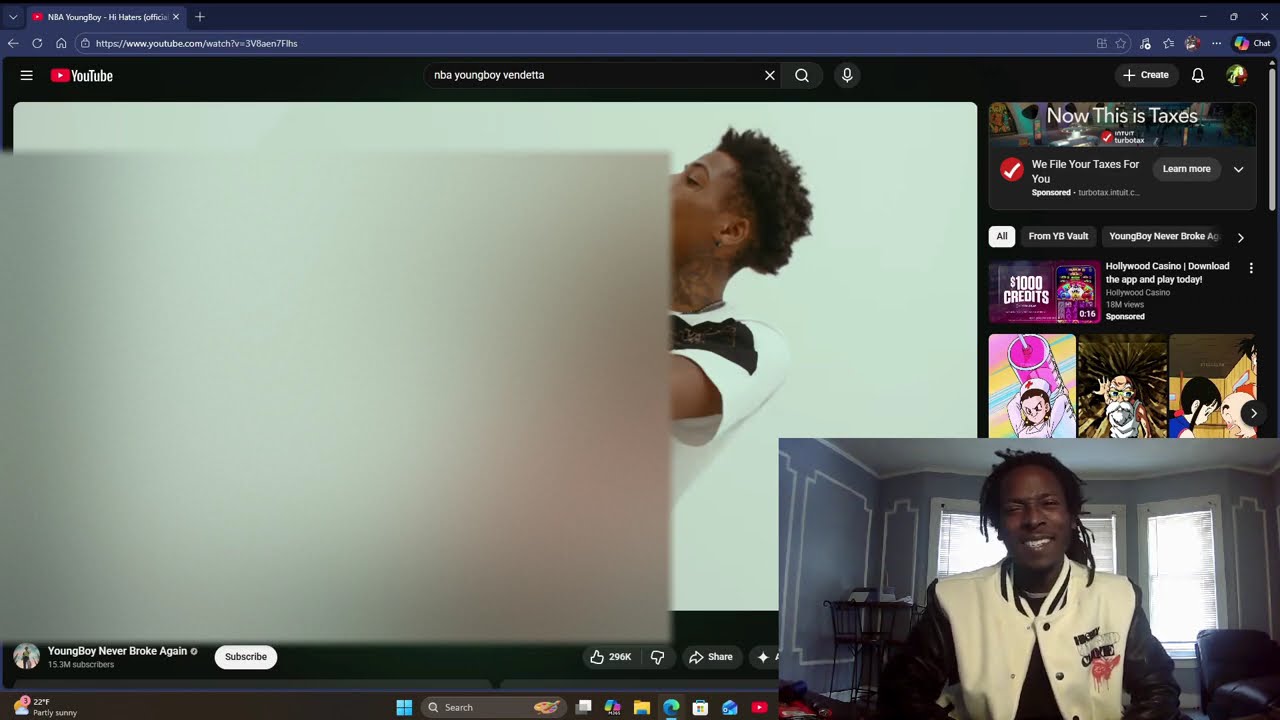The width and height of the screenshot is (1280, 720).
Task: Clear the search box with the X
Action: [770, 75]
